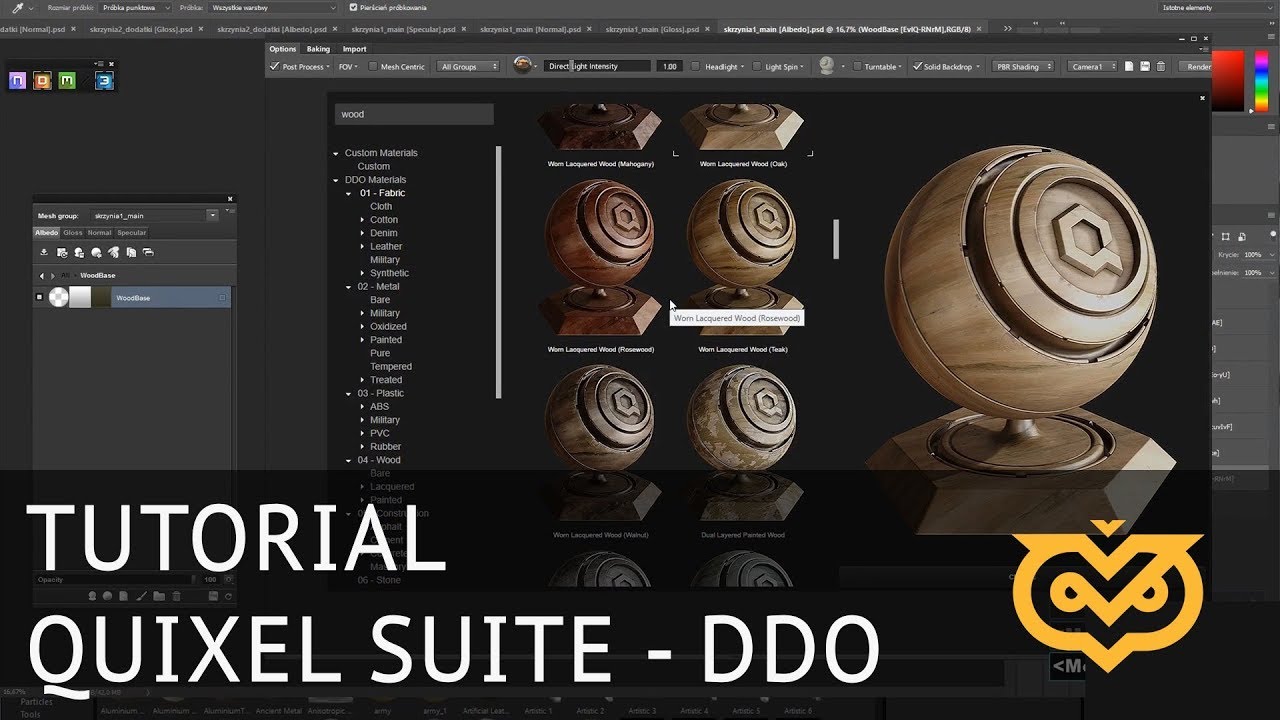The width and height of the screenshot is (1280, 720).
Task: Click the reimport/refresh project icon in DDO panel
Action: (62, 253)
